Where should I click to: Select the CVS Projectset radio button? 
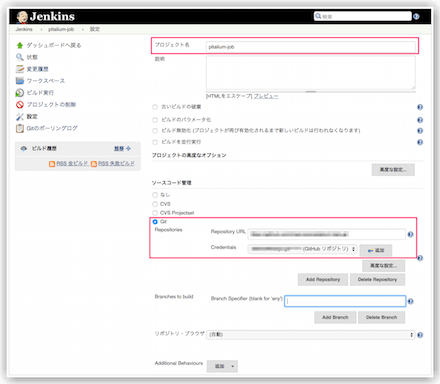pyautogui.click(x=155, y=213)
